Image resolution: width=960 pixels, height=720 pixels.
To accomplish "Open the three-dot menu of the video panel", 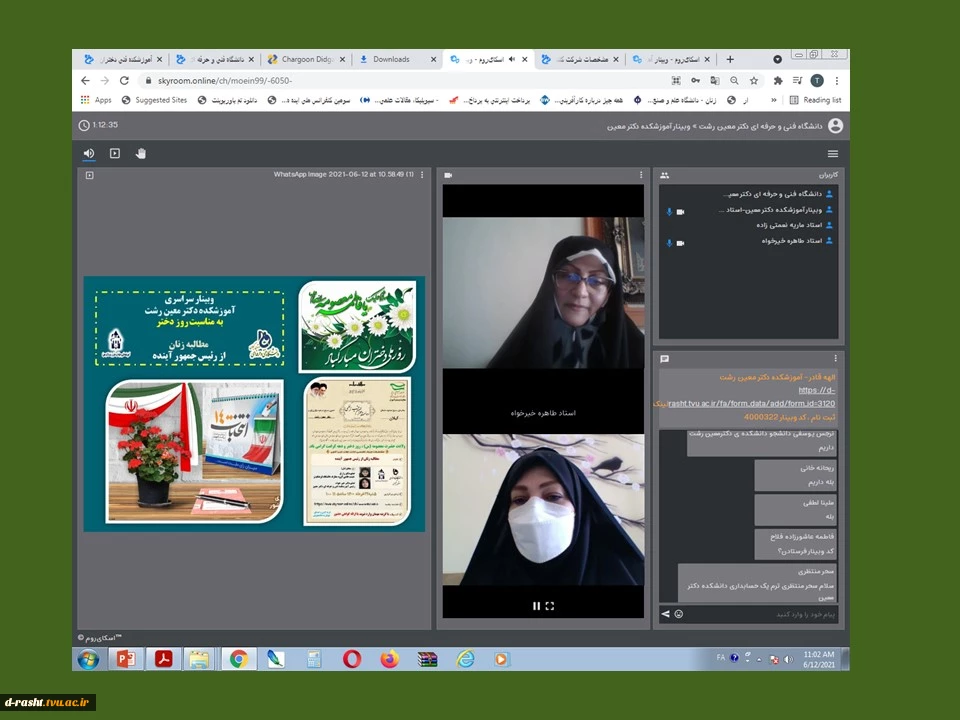I will [641, 174].
